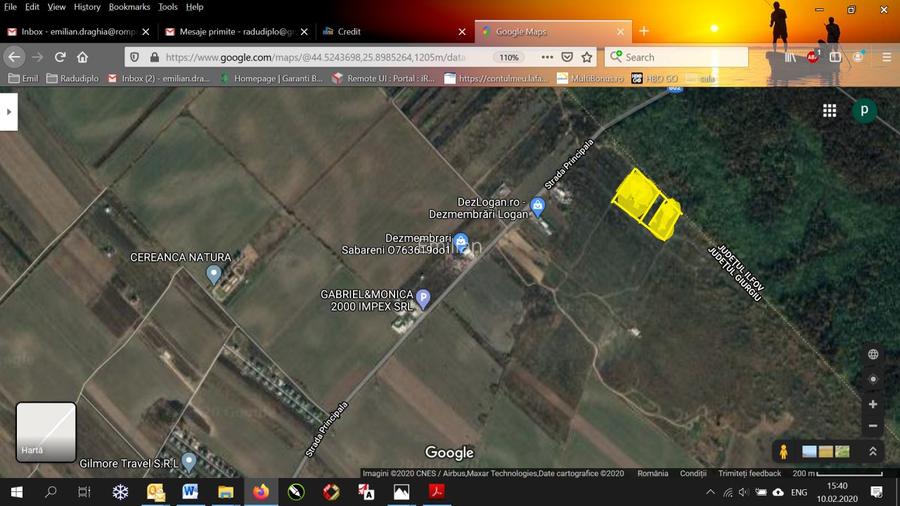Zoom in the map with plus button

[873, 404]
